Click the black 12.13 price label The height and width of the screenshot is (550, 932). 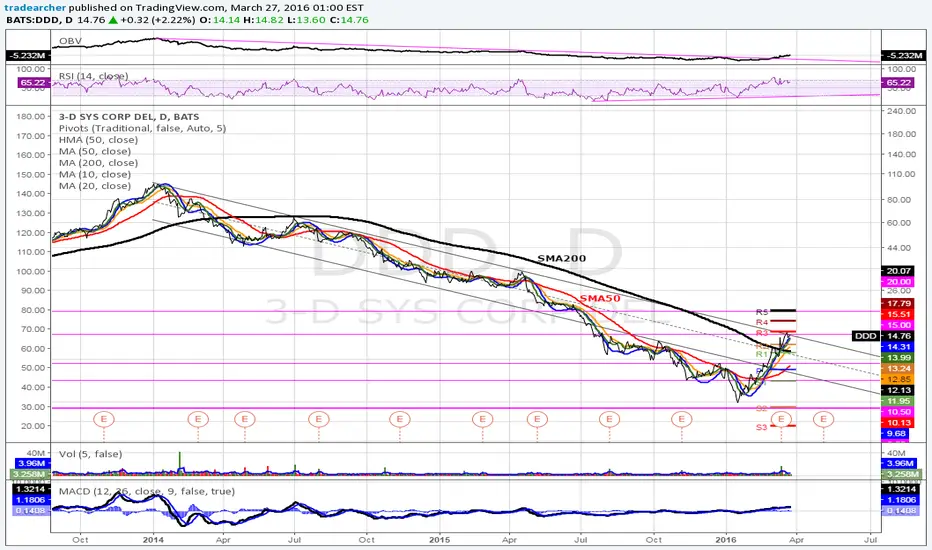point(898,390)
